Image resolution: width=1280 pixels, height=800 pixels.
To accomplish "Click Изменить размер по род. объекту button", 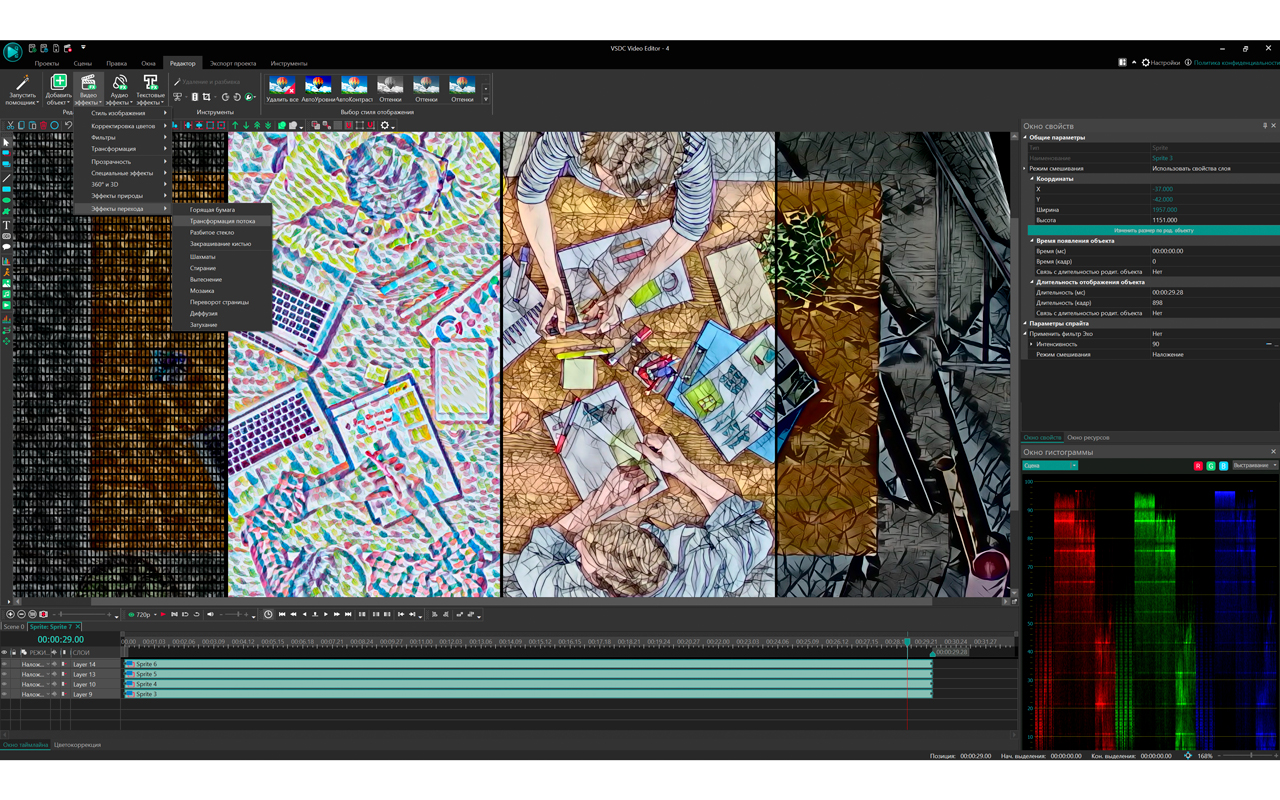I will [1153, 230].
